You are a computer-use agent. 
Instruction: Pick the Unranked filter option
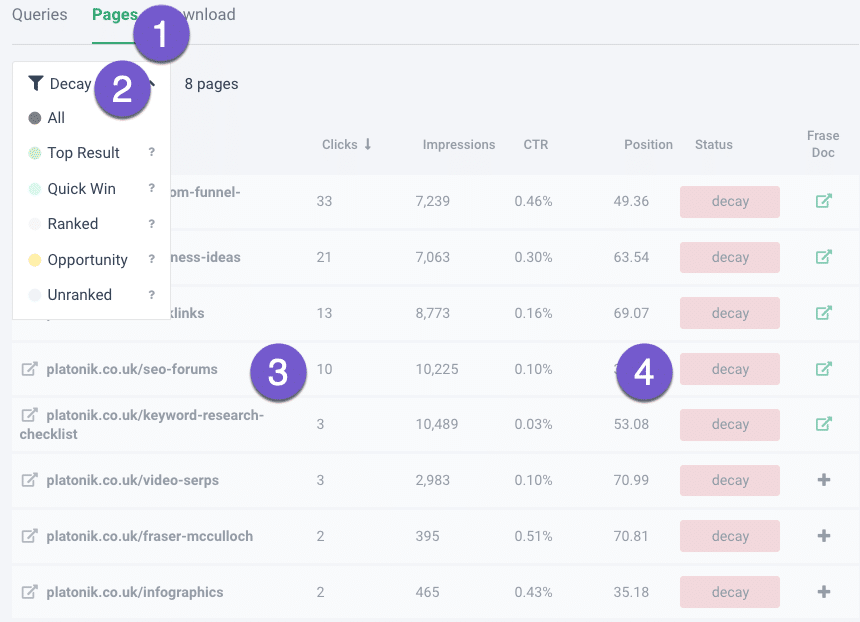click(79, 295)
